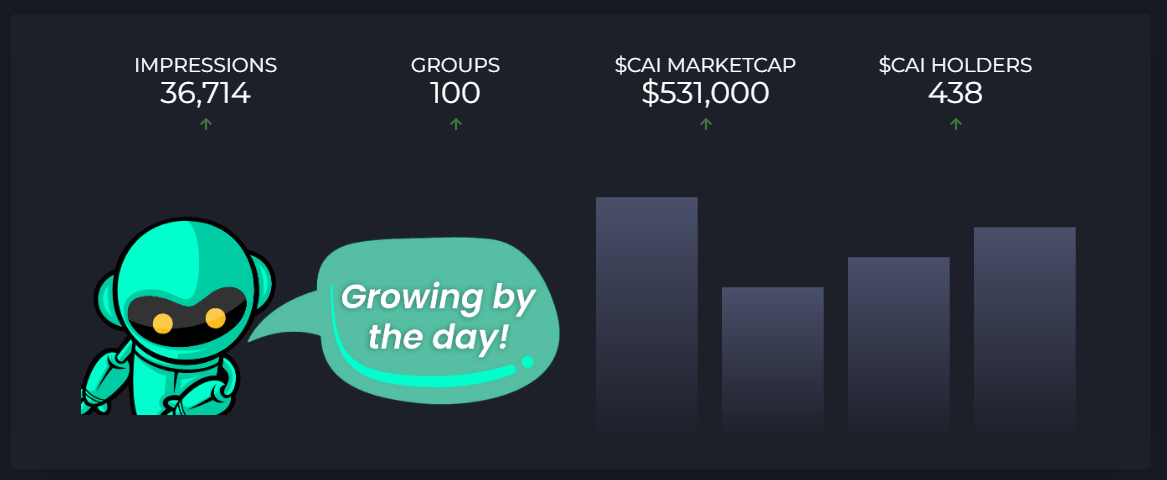Screen dimensions: 1167x480
Task: Click the up arrow below $CAI Marketcap
Action: 706,124
